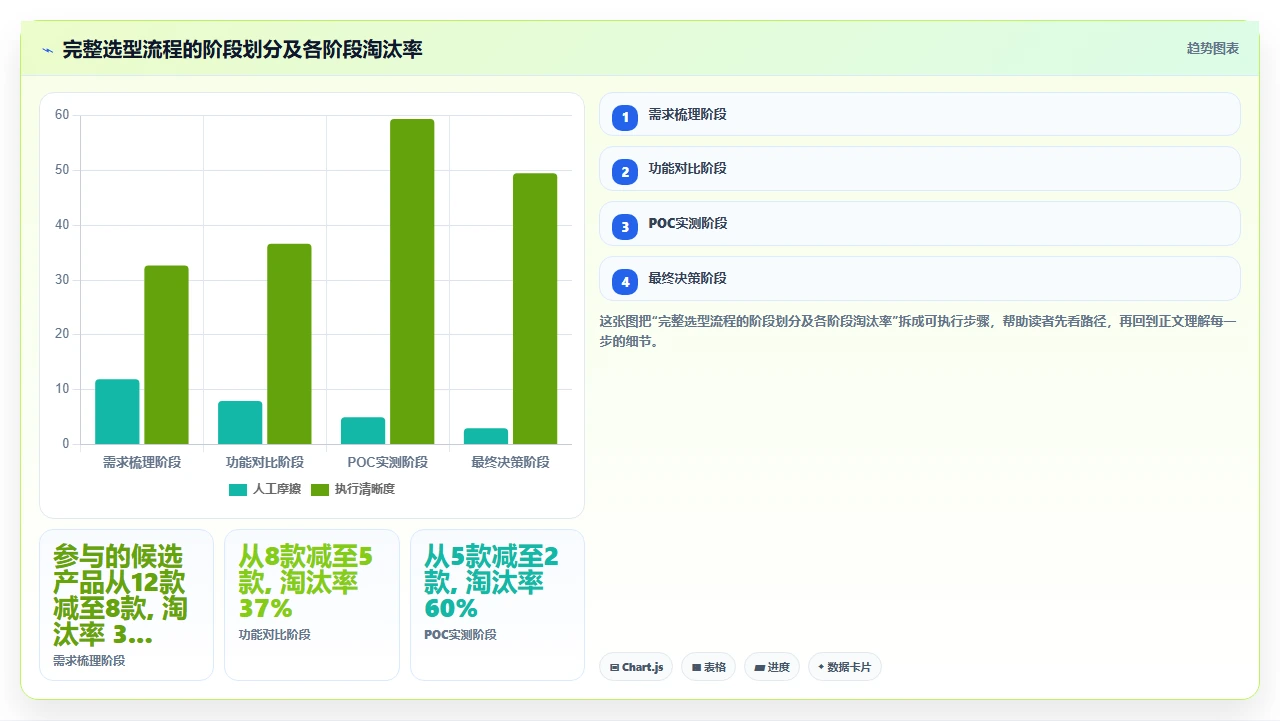Click the number 2 step badge
The width and height of the screenshot is (1280, 721).
coord(625,172)
